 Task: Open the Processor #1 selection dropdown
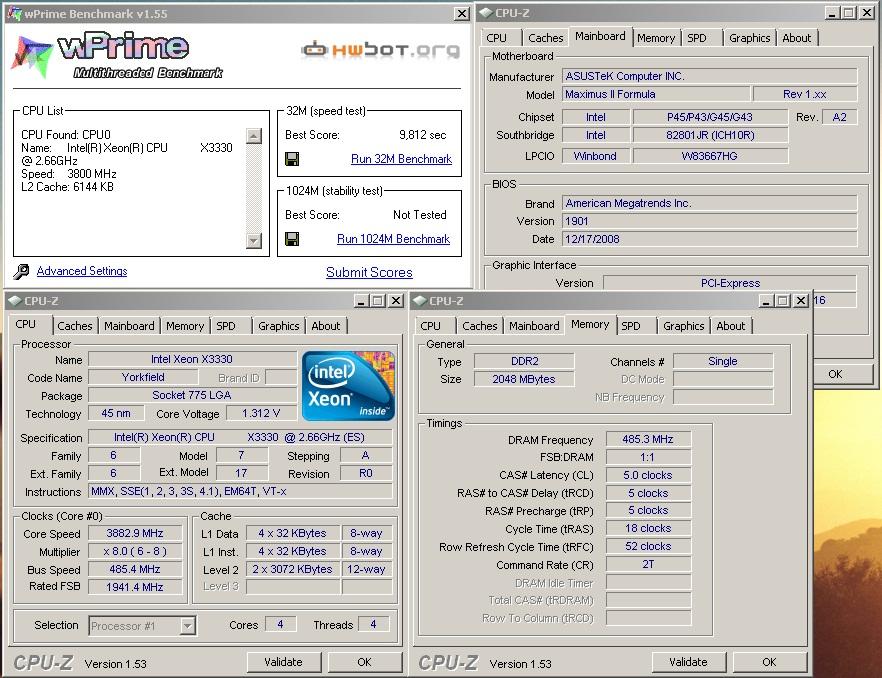(188, 626)
